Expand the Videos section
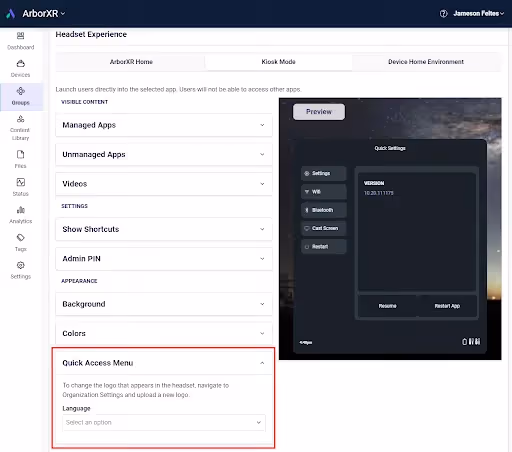The width and height of the screenshot is (512, 452). [164, 184]
